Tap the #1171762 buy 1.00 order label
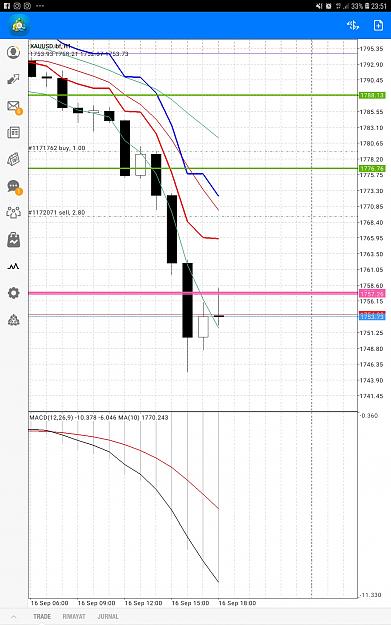The image size is (391, 625). tap(57, 148)
